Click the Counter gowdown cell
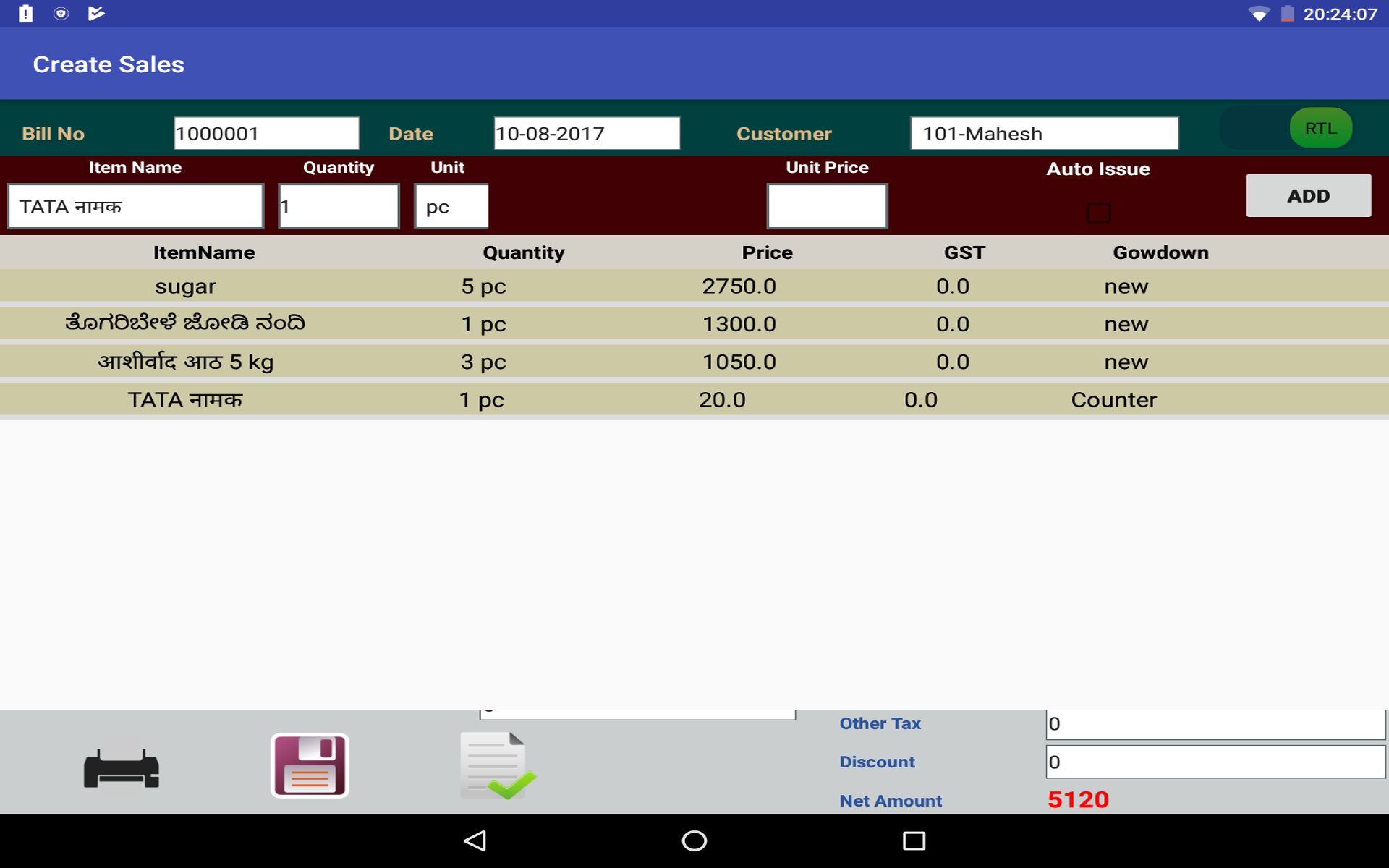 click(x=1114, y=399)
